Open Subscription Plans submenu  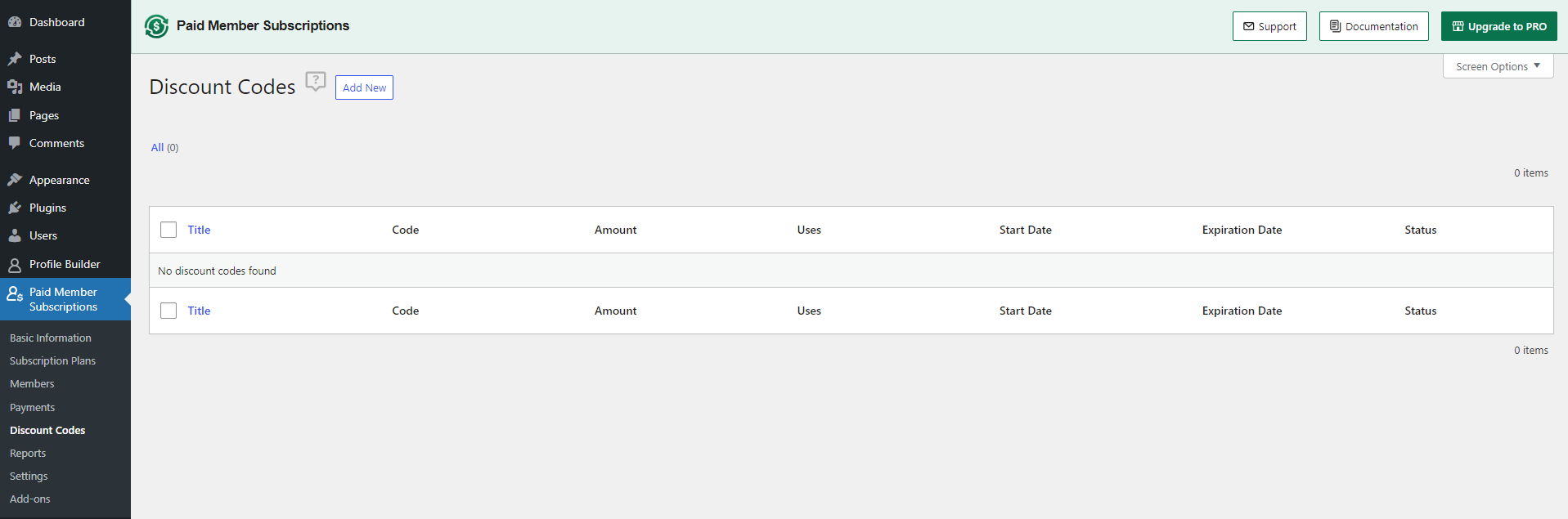pos(52,360)
